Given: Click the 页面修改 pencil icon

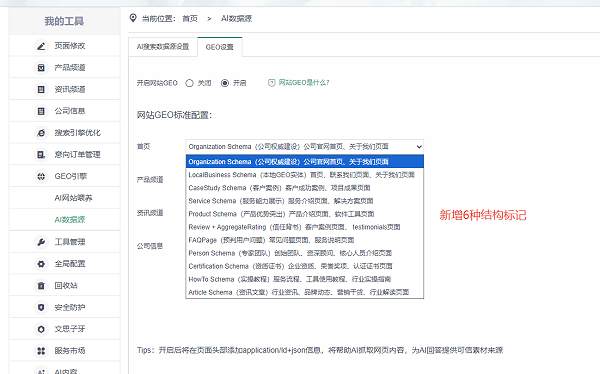Looking at the screenshot, I should (41, 46).
